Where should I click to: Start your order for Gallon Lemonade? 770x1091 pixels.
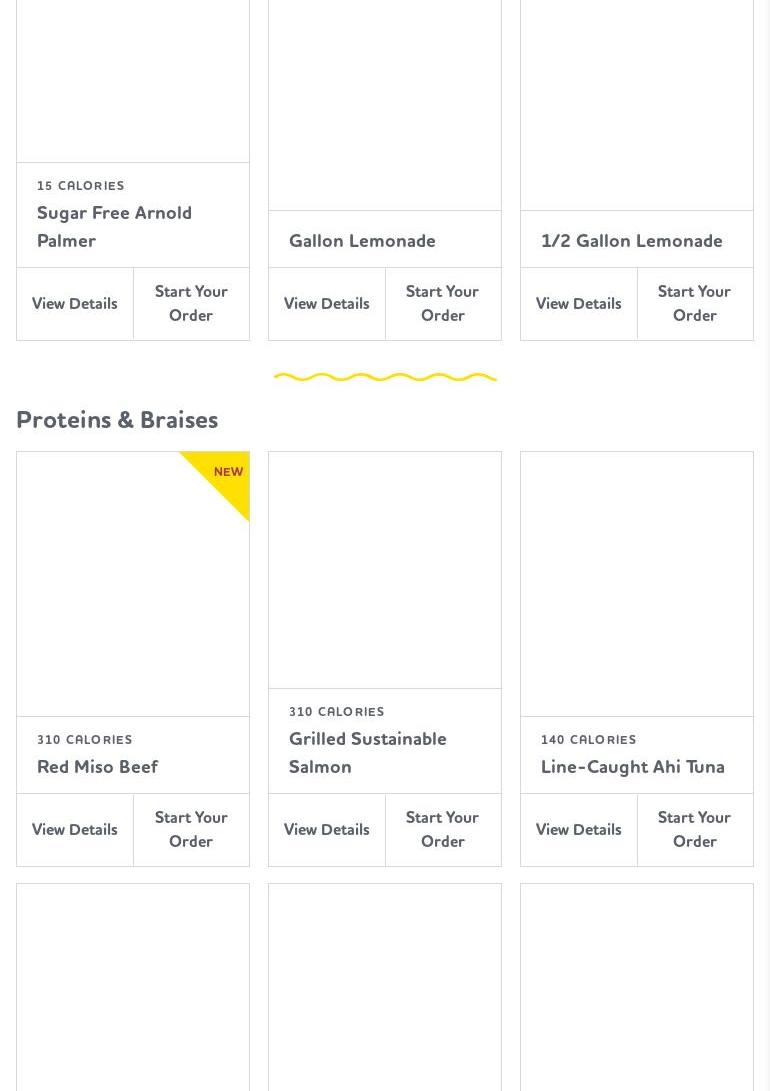point(443,303)
